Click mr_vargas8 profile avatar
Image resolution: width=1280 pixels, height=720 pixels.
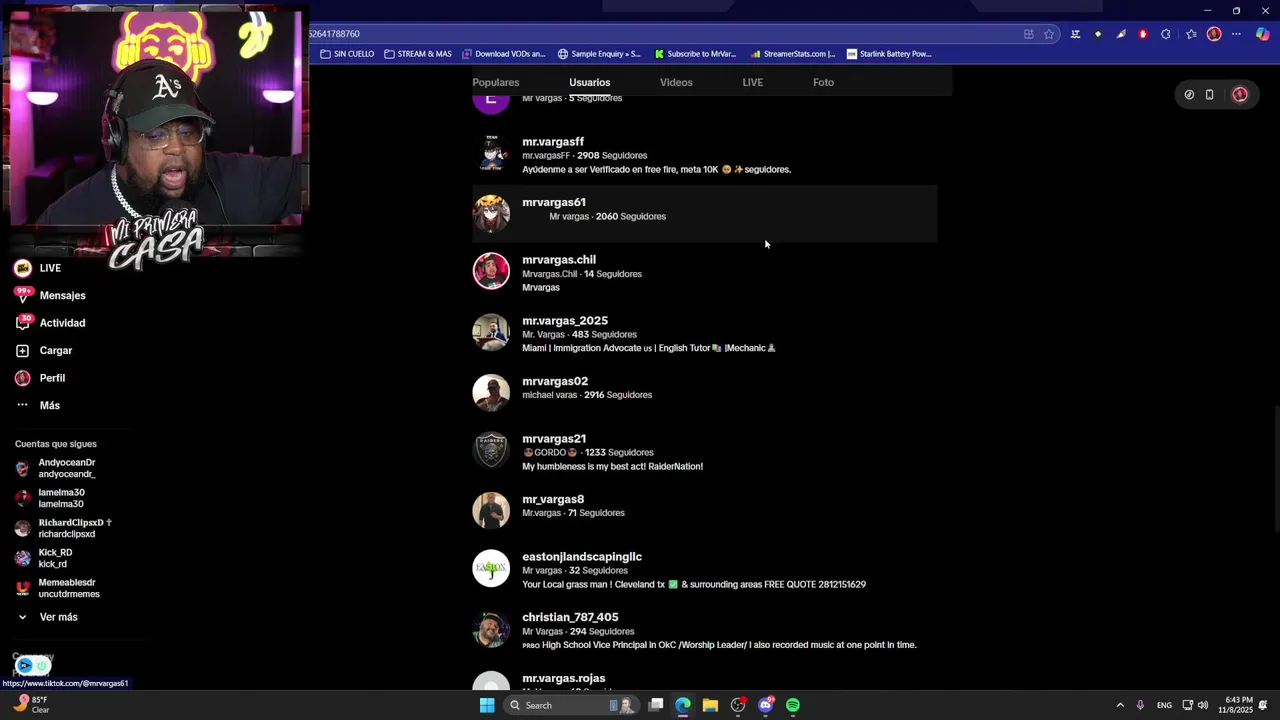(x=491, y=510)
